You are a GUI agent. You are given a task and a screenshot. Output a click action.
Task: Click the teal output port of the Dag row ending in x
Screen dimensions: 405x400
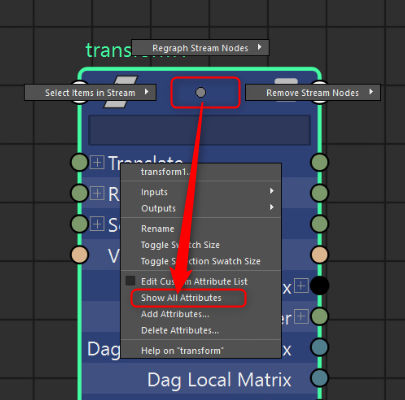(x=319, y=347)
